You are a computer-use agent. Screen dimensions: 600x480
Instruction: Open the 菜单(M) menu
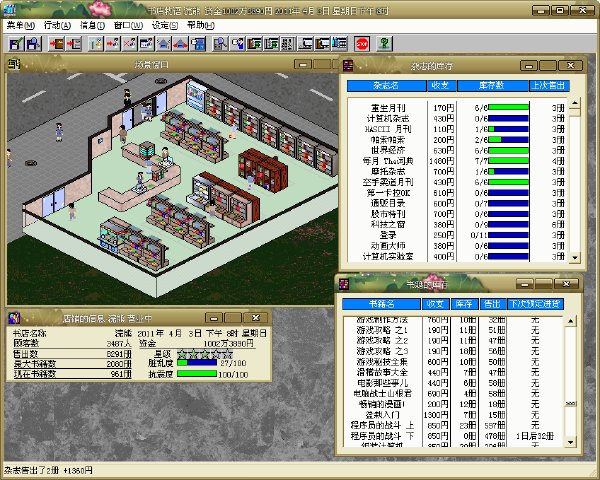(x=21, y=26)
